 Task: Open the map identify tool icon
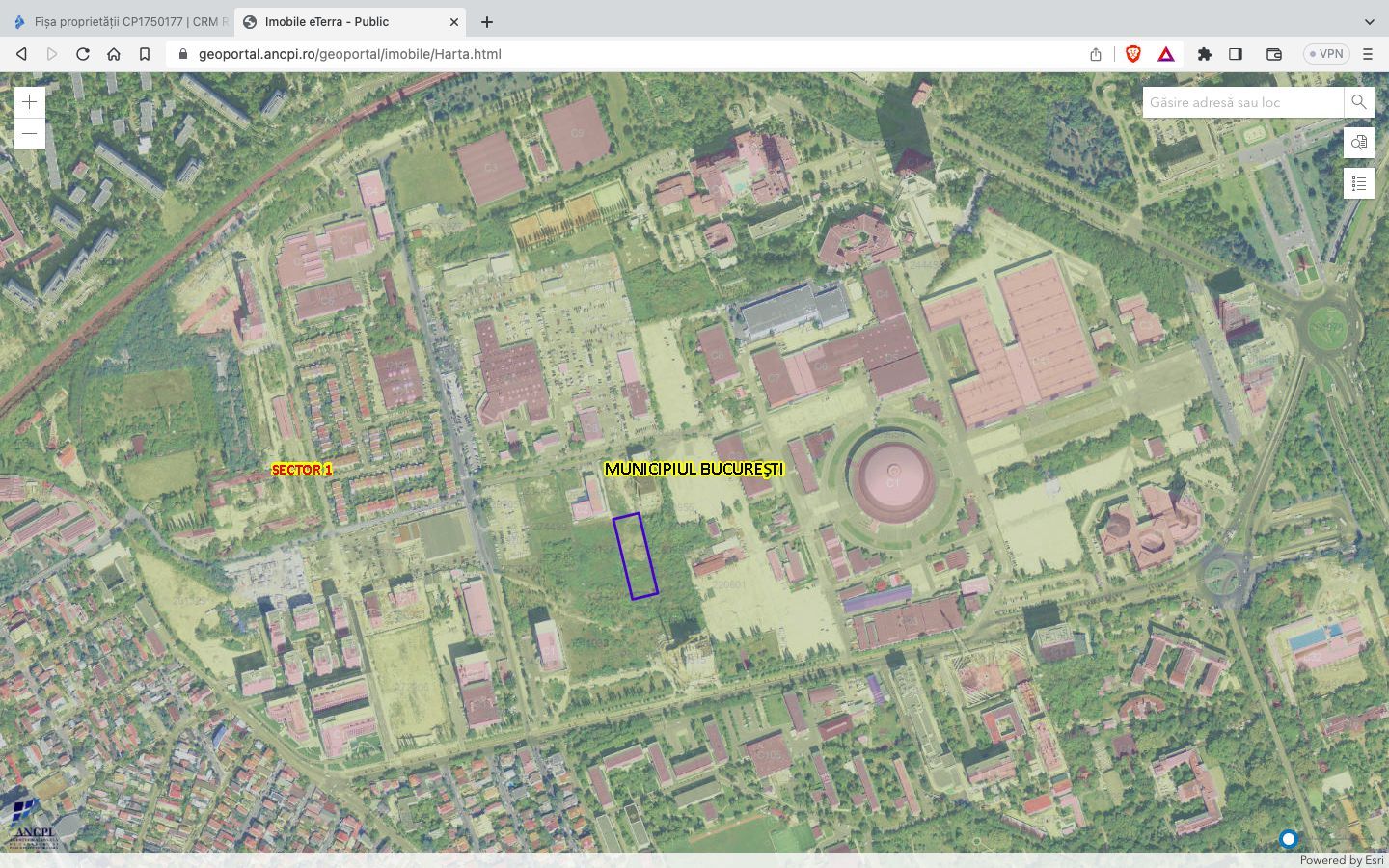1358,143
